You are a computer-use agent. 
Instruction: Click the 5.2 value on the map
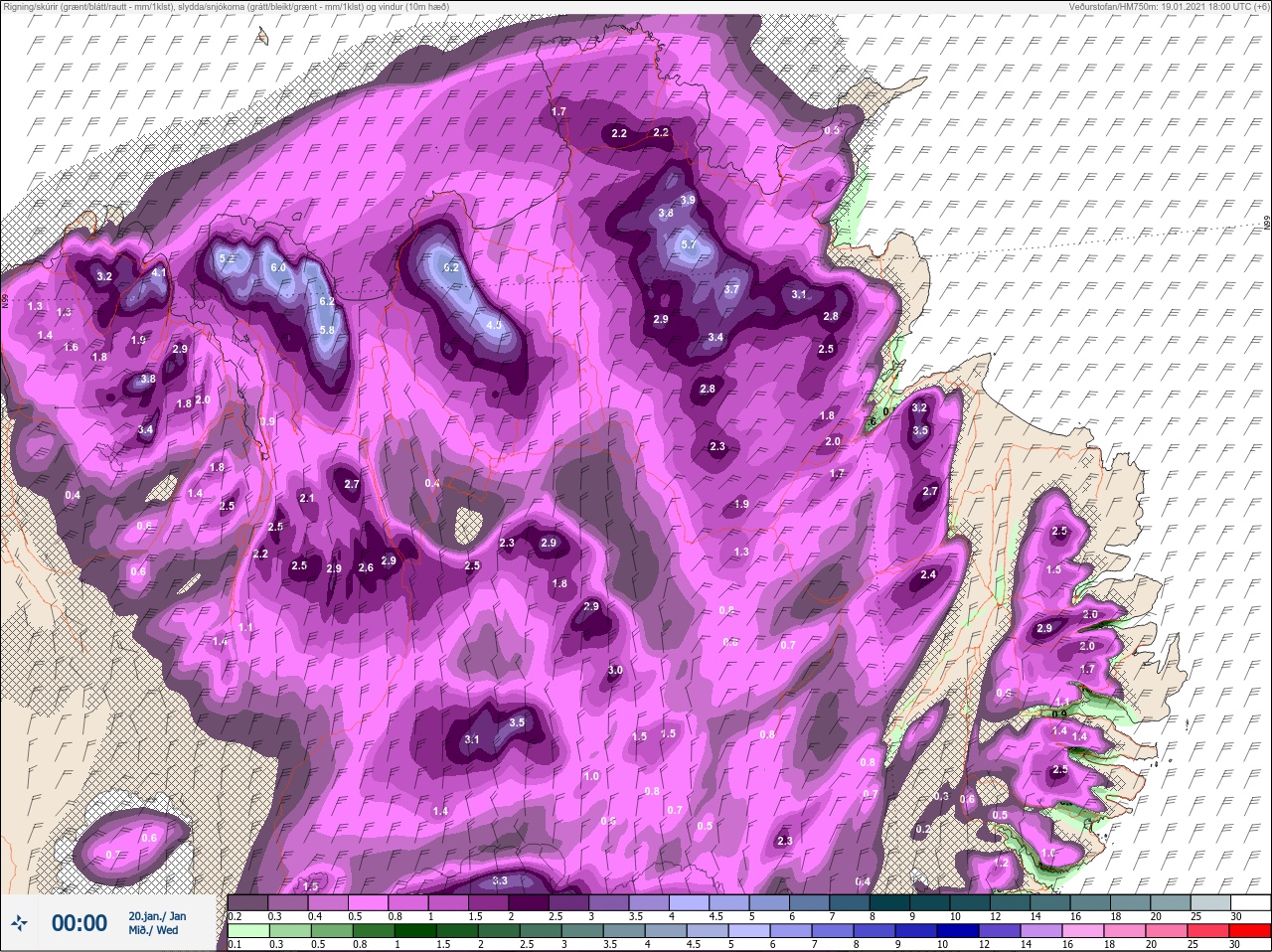click(227, 258)
